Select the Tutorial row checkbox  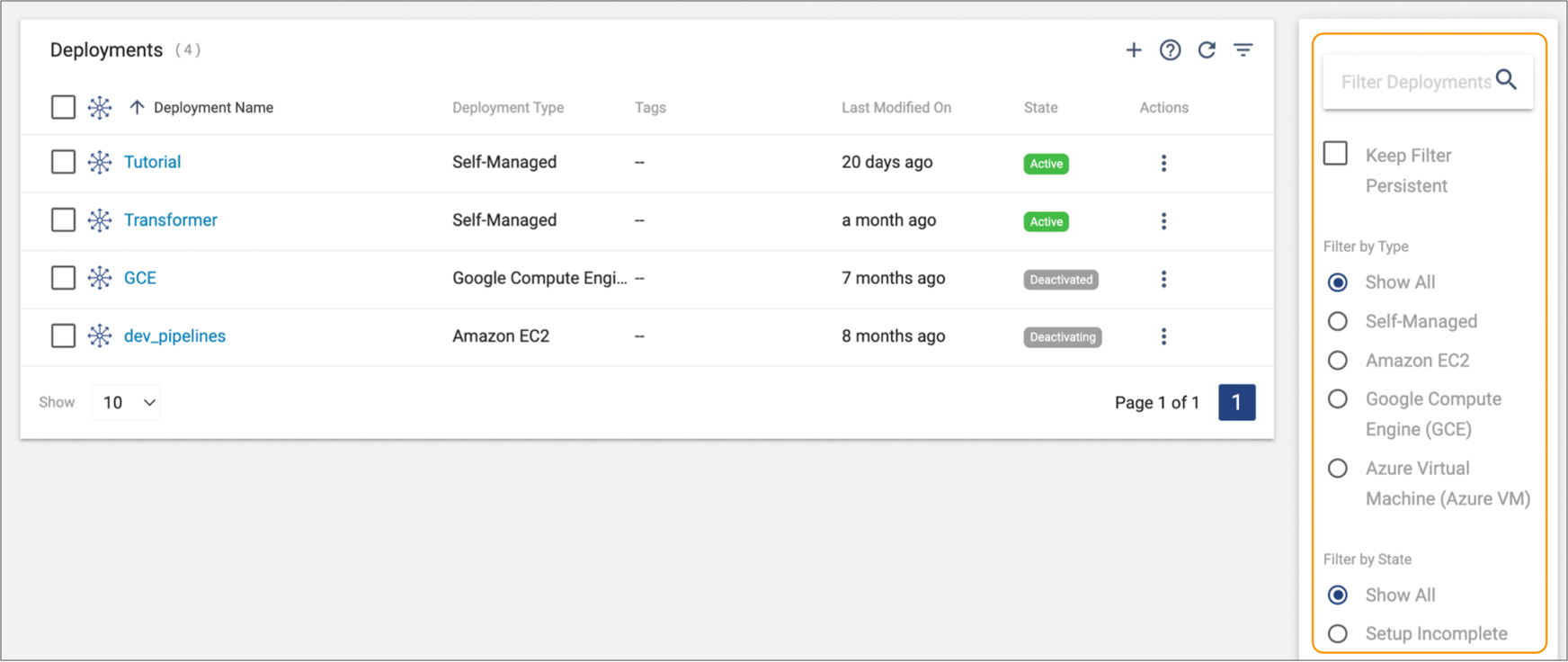[x=63, y=162]
